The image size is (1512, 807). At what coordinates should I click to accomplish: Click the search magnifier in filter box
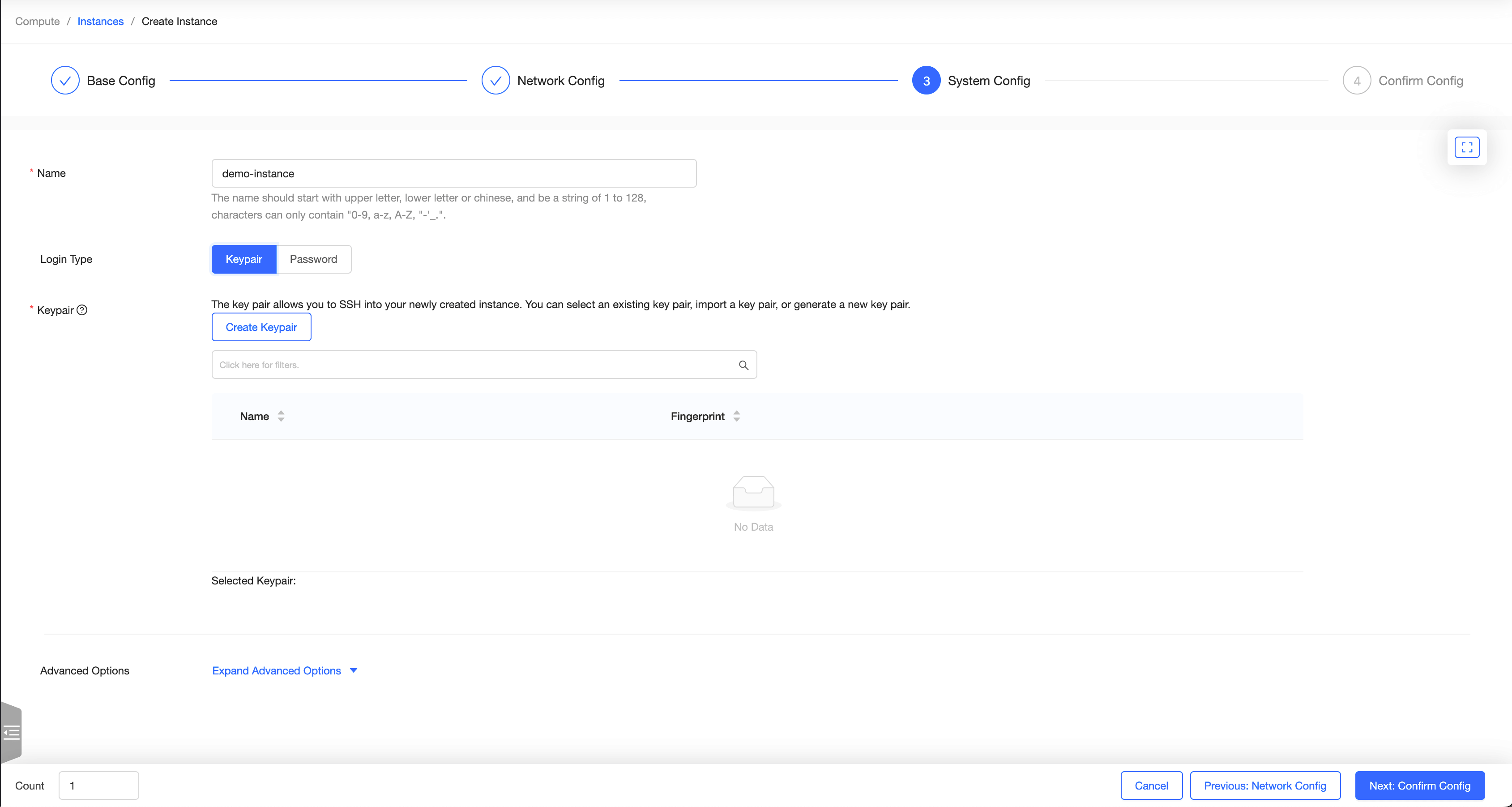743,365
